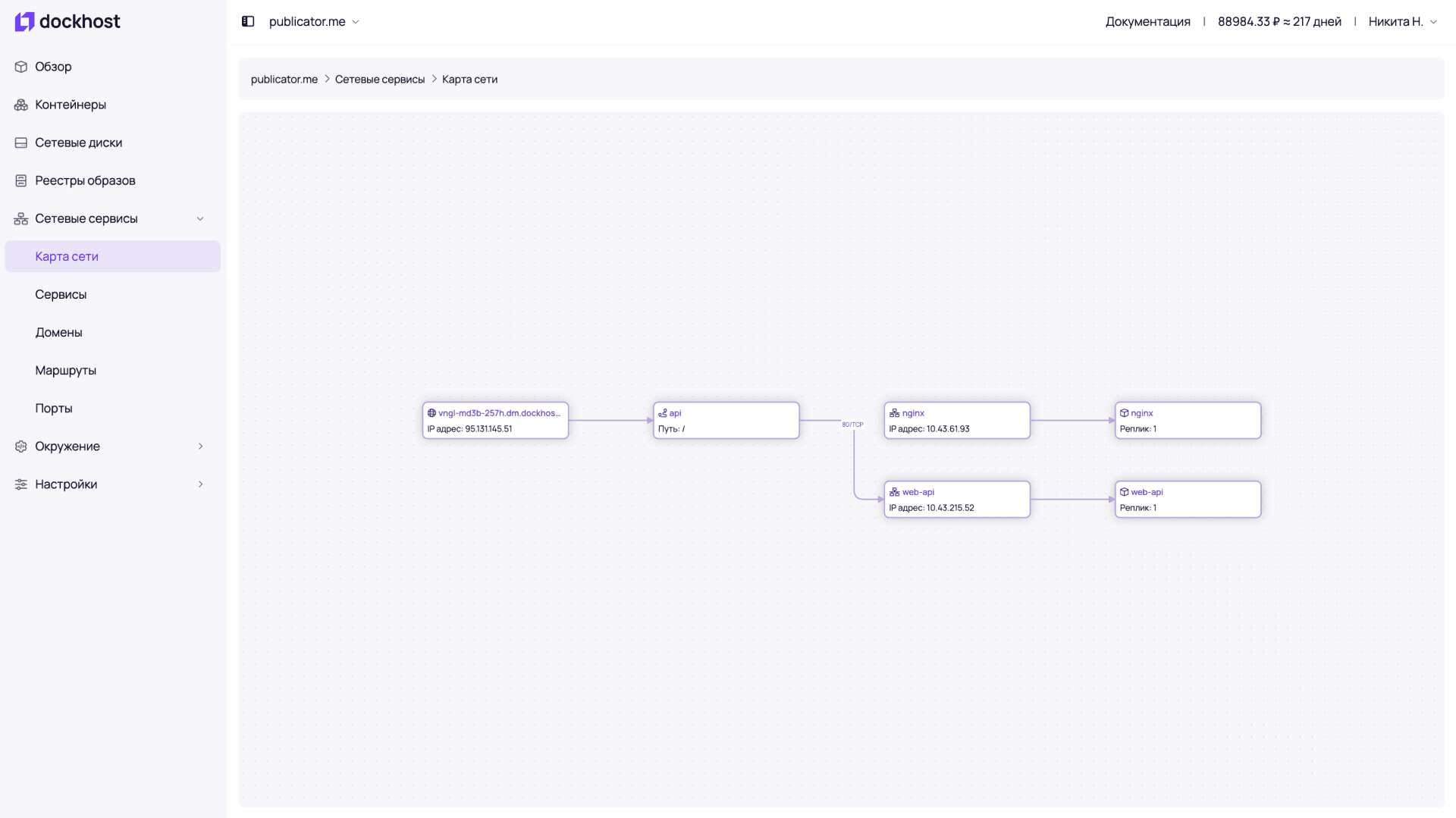Image resolution: width=1456 pixels, height=818 pixels.
Task: Open Реестры образов image registries
Action: (x=85, y=180)
